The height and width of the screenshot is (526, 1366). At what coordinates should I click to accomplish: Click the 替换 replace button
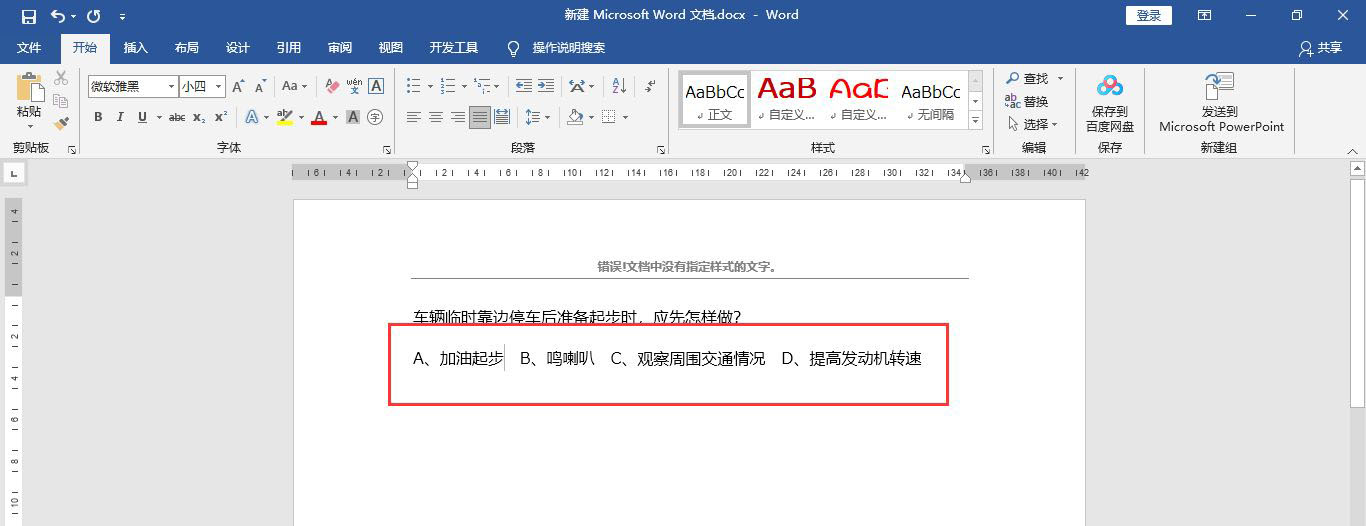[1027, 102]
